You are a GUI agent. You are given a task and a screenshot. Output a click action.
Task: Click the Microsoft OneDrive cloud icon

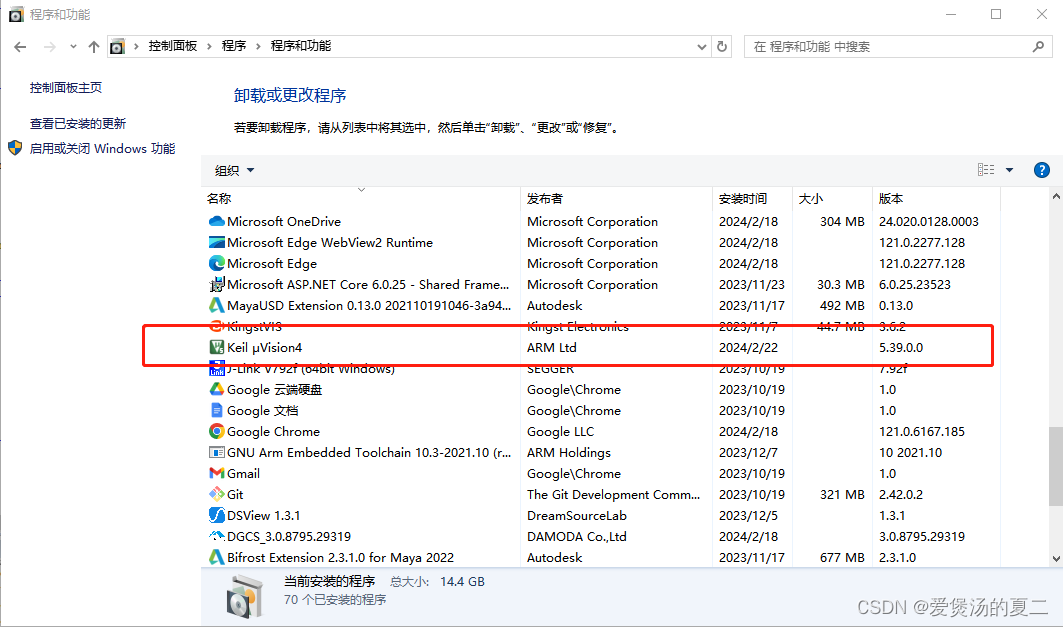pyautogui.click(x=216, y=222)
